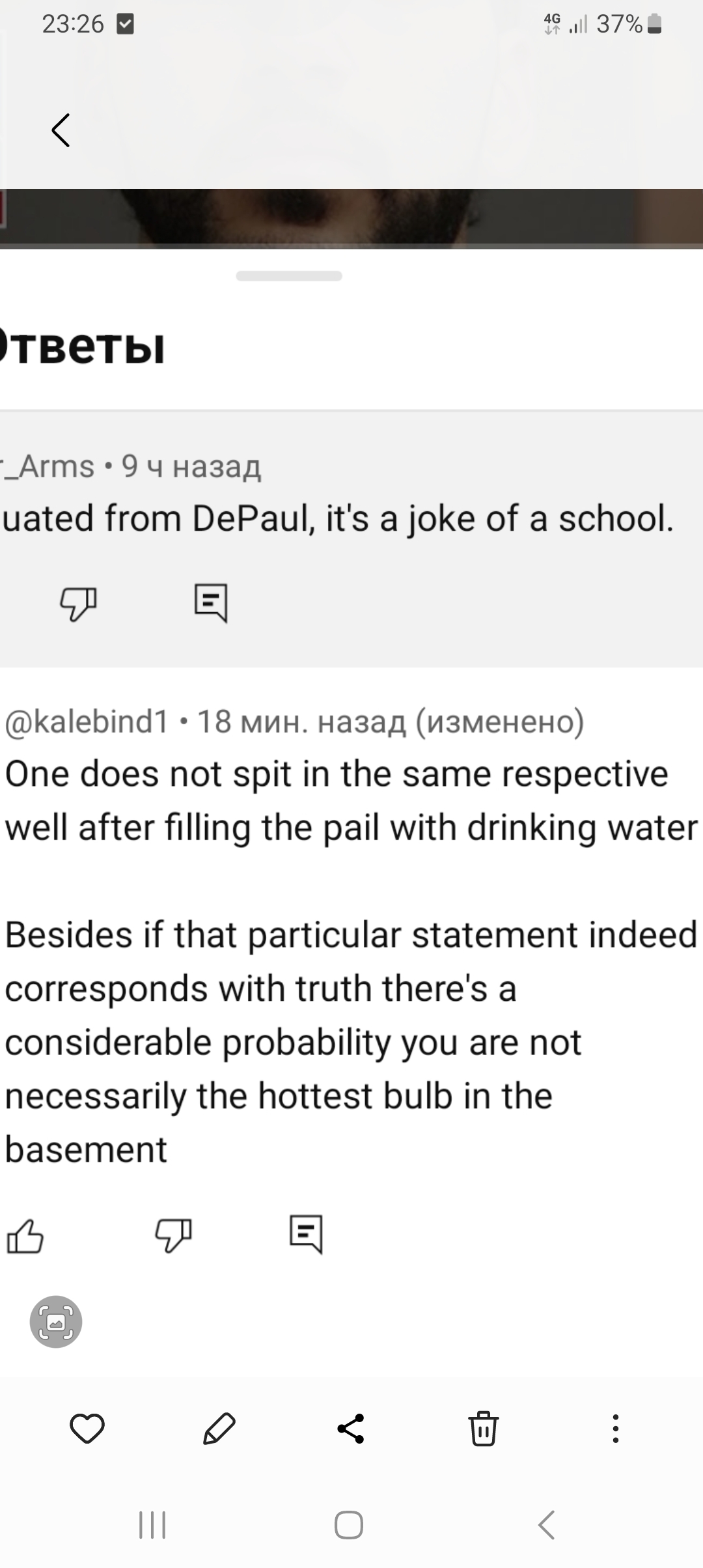This screenshot has width=703, height=1568.
Task: Favorite this screenshot with heart icon
Action: 87,1429
